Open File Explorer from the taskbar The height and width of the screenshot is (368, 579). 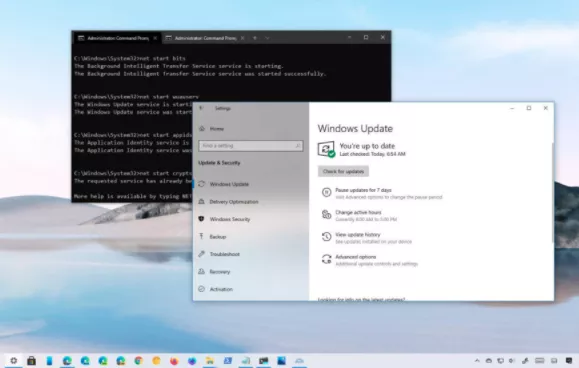point(210,361)
